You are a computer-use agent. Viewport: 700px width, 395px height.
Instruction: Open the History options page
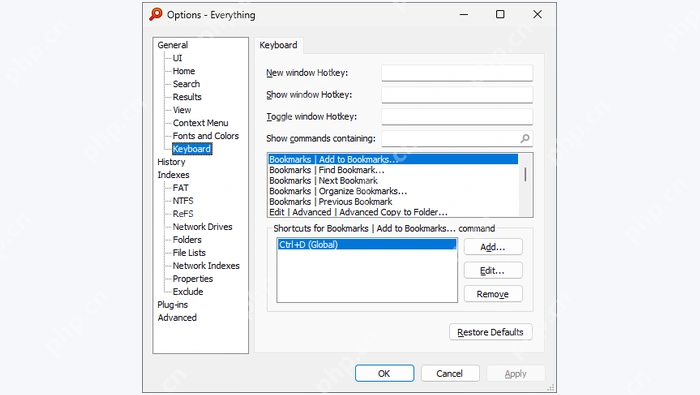pos(171,162)
